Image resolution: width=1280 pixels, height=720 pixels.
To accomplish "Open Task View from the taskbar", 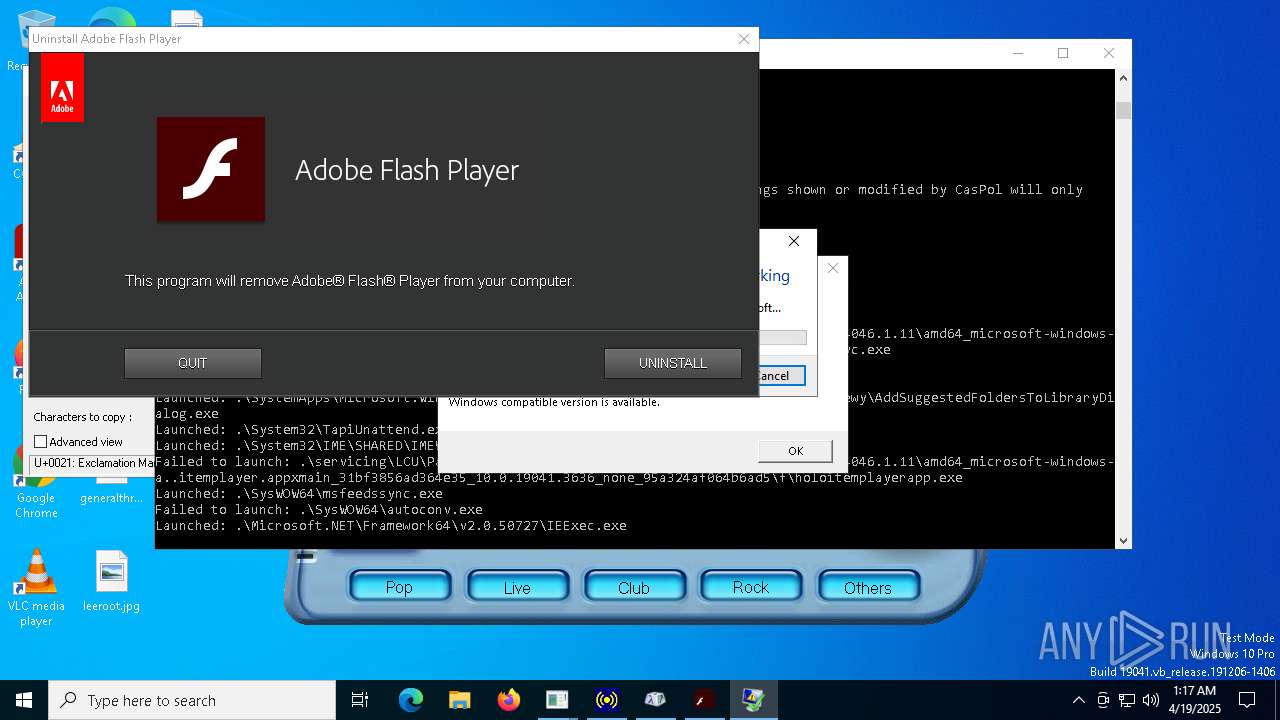I will (x=360, y=700).
